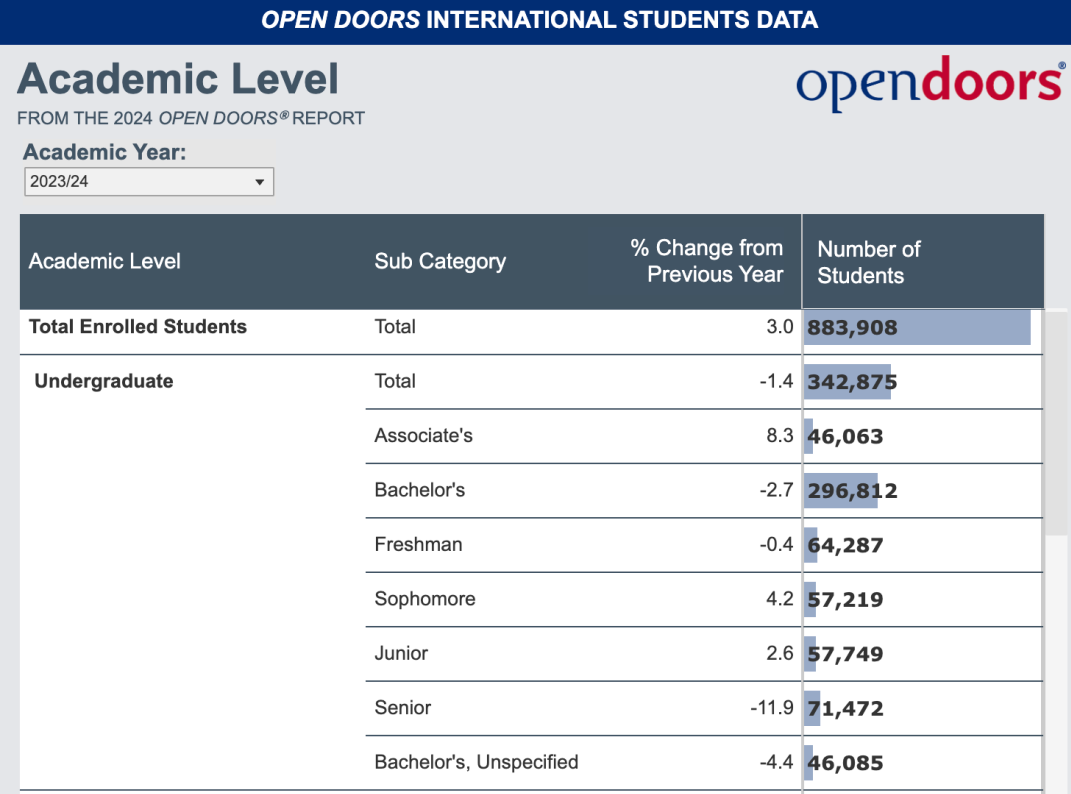Open the Academic Year 2023/24 dropdown
The height and width of the screenshot is (794, 1071).
pyautogui.click(x=149, y=182)
